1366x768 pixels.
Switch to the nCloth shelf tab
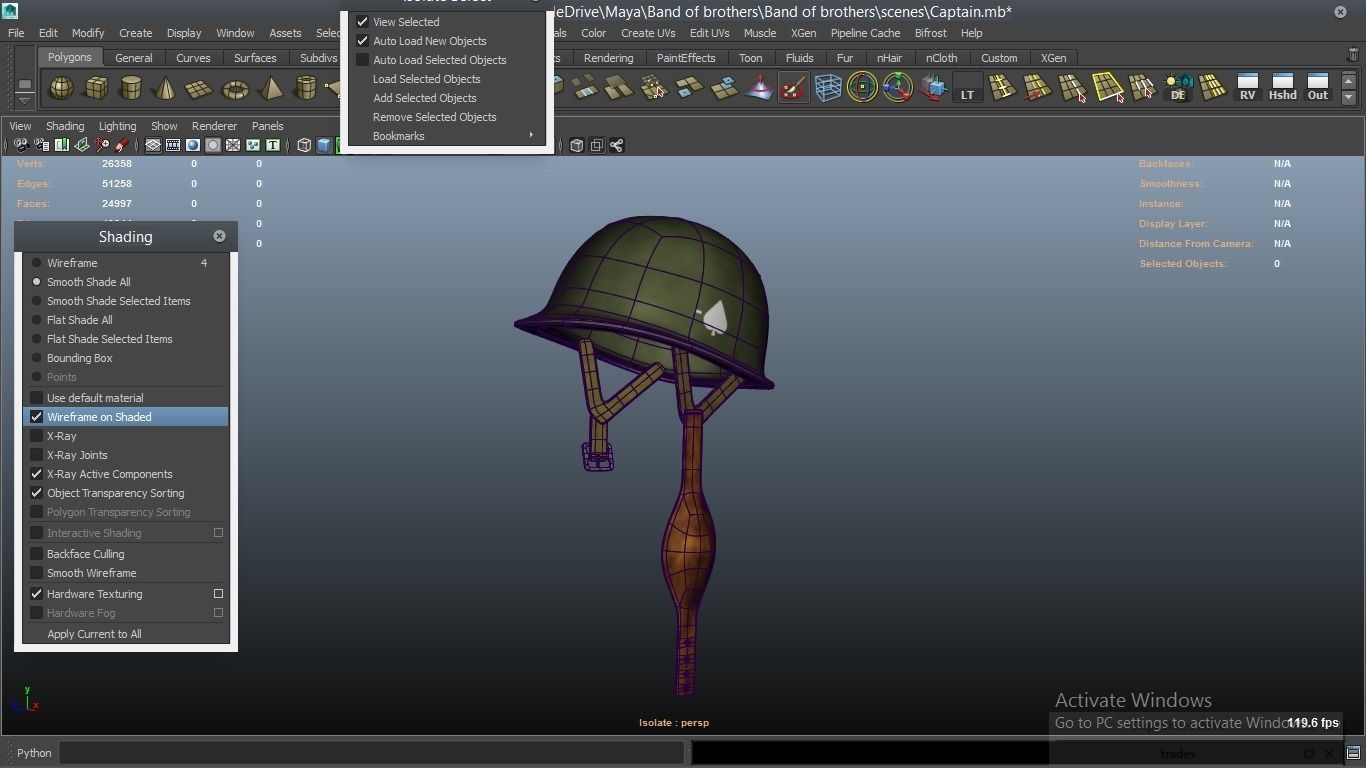coord(941,58)
